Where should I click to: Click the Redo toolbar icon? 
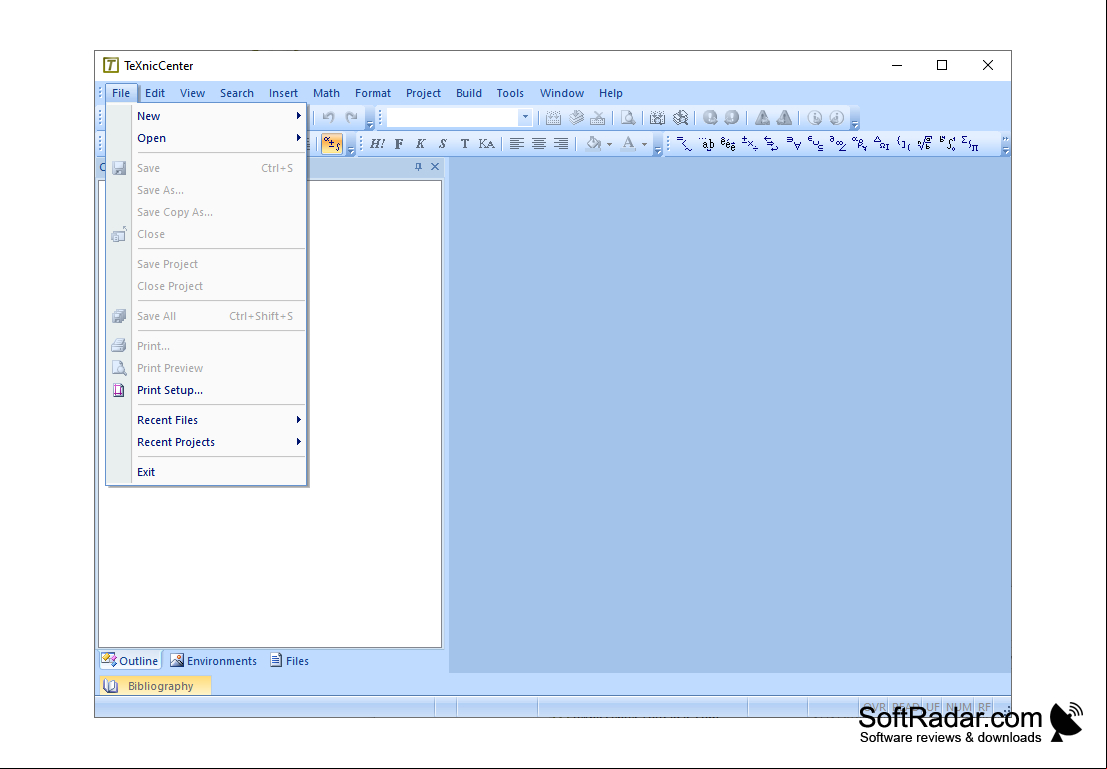point(351,117)
